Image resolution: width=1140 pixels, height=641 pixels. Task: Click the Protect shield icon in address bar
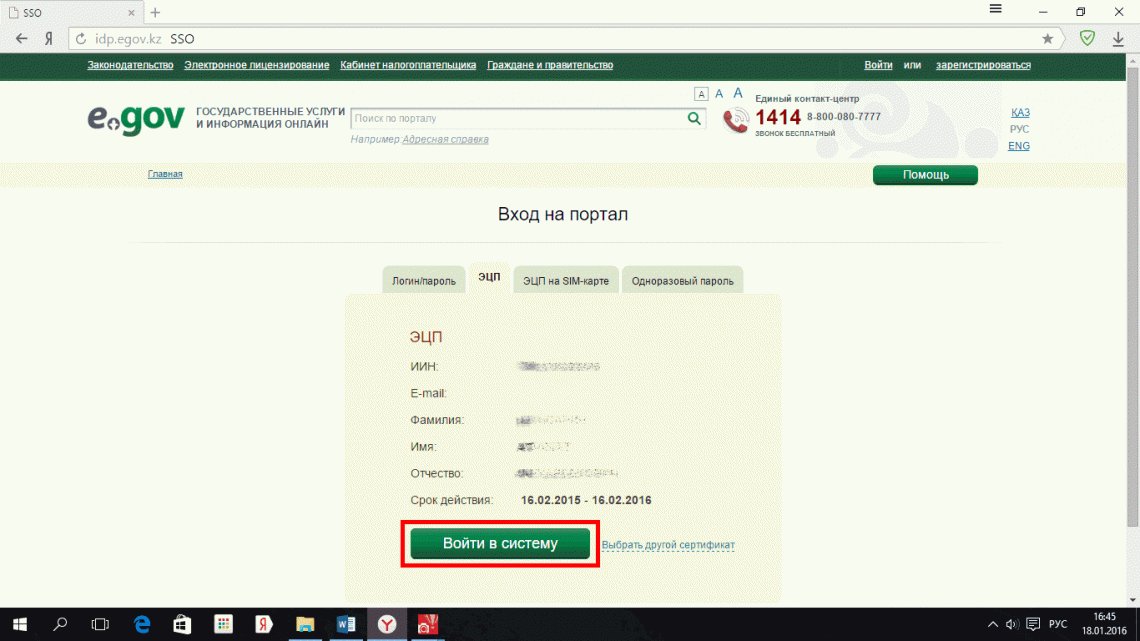pyautogui.click(x=1087, y=38)
